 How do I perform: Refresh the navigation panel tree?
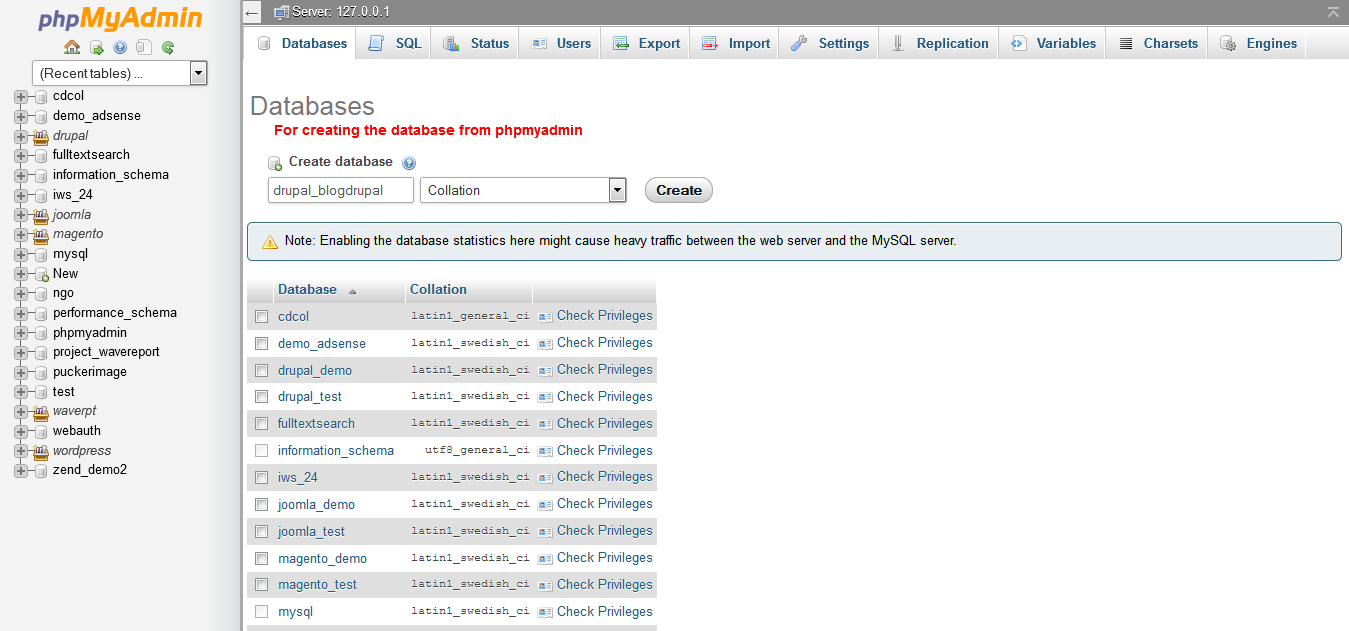168,47
